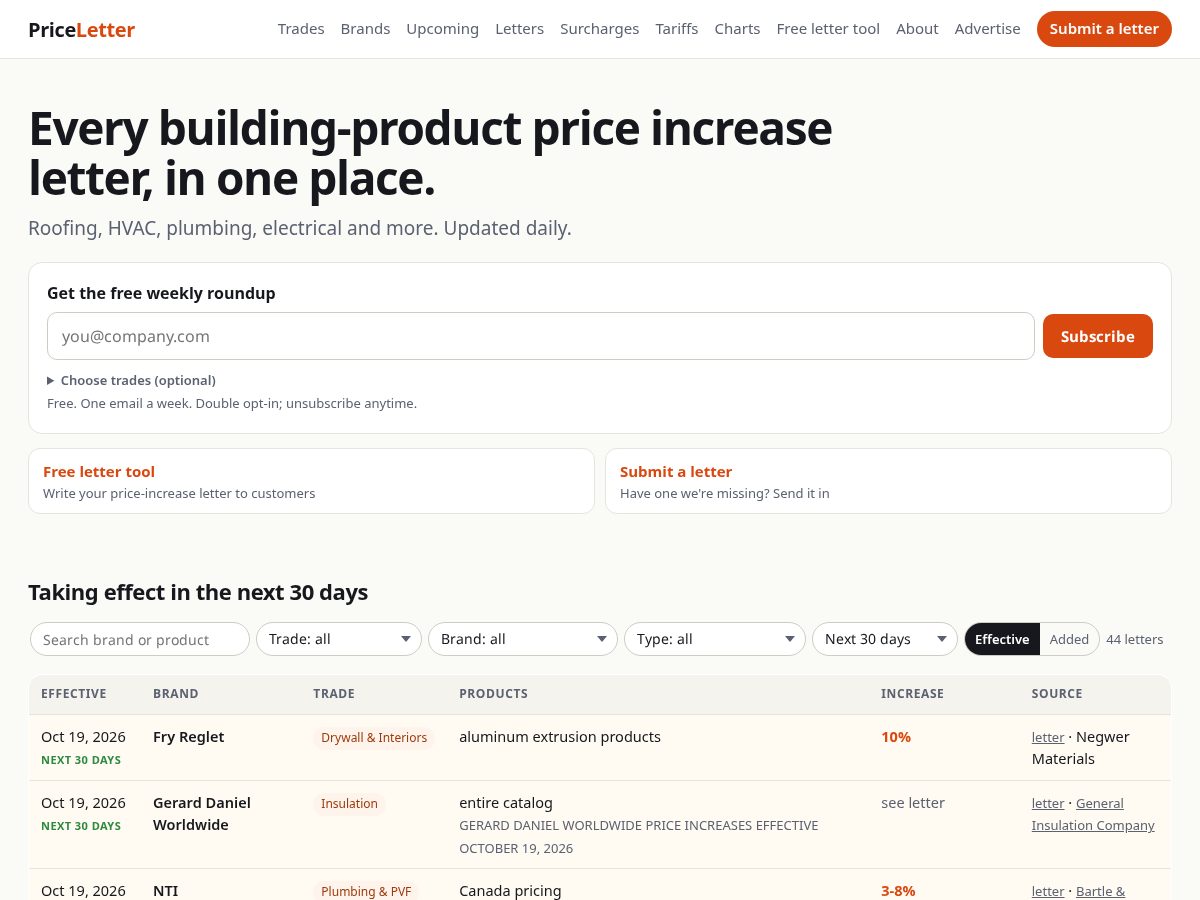Open the Advertise nav item
Viewport: 1200px width, 900px height.
pos(987,29)
